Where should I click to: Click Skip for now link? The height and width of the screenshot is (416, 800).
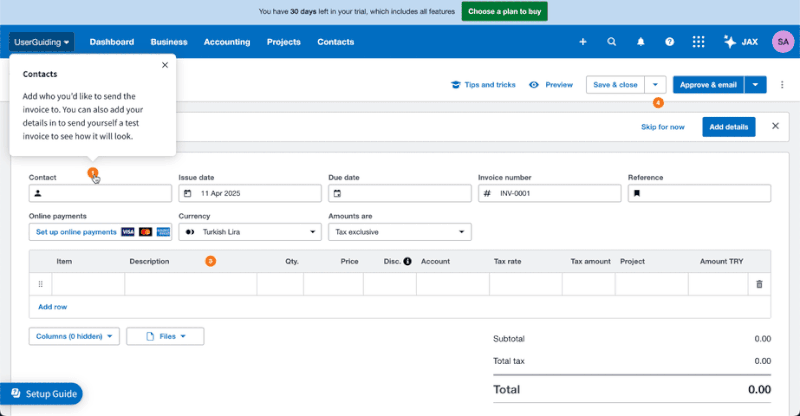[x=663, y=127]
